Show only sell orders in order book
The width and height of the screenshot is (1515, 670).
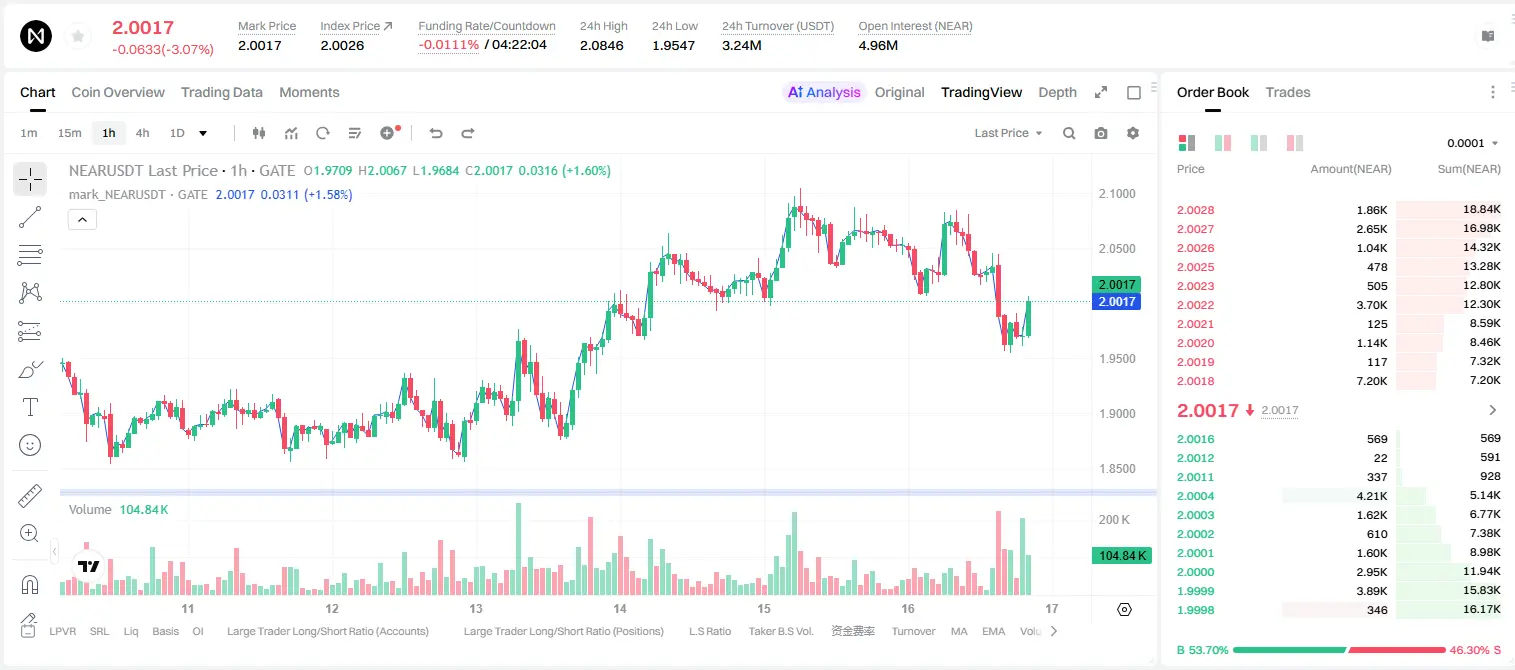(1294, 143)
